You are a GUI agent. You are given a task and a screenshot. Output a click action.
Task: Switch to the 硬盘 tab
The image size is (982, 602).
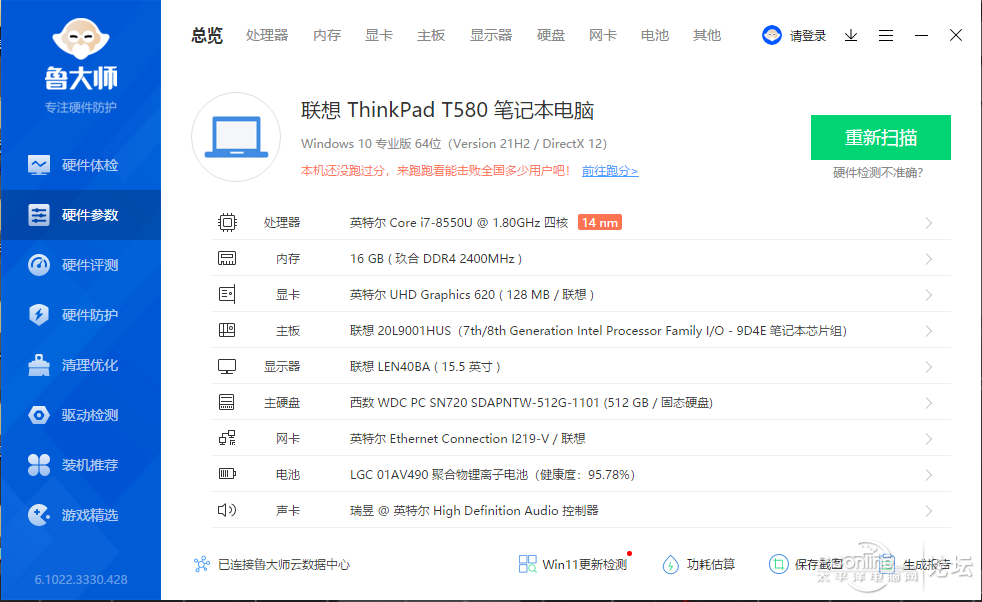click(x=551, y=35)
